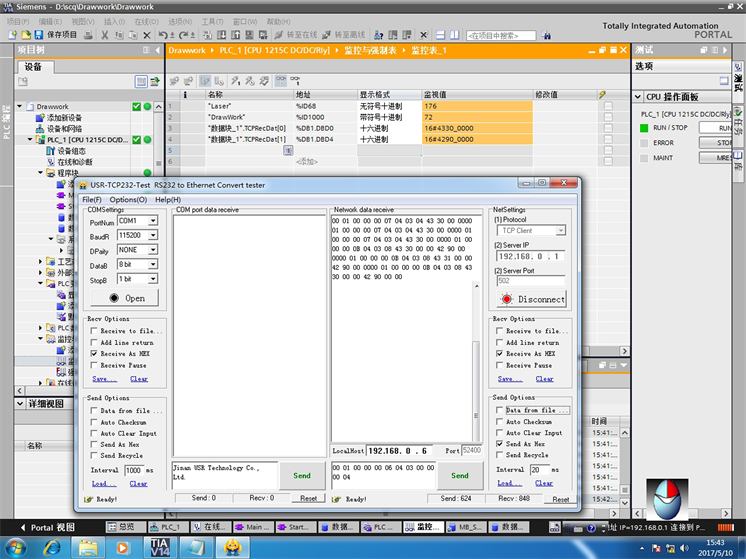Open the PortNum COM1 dropdown

tap(152, 221)
